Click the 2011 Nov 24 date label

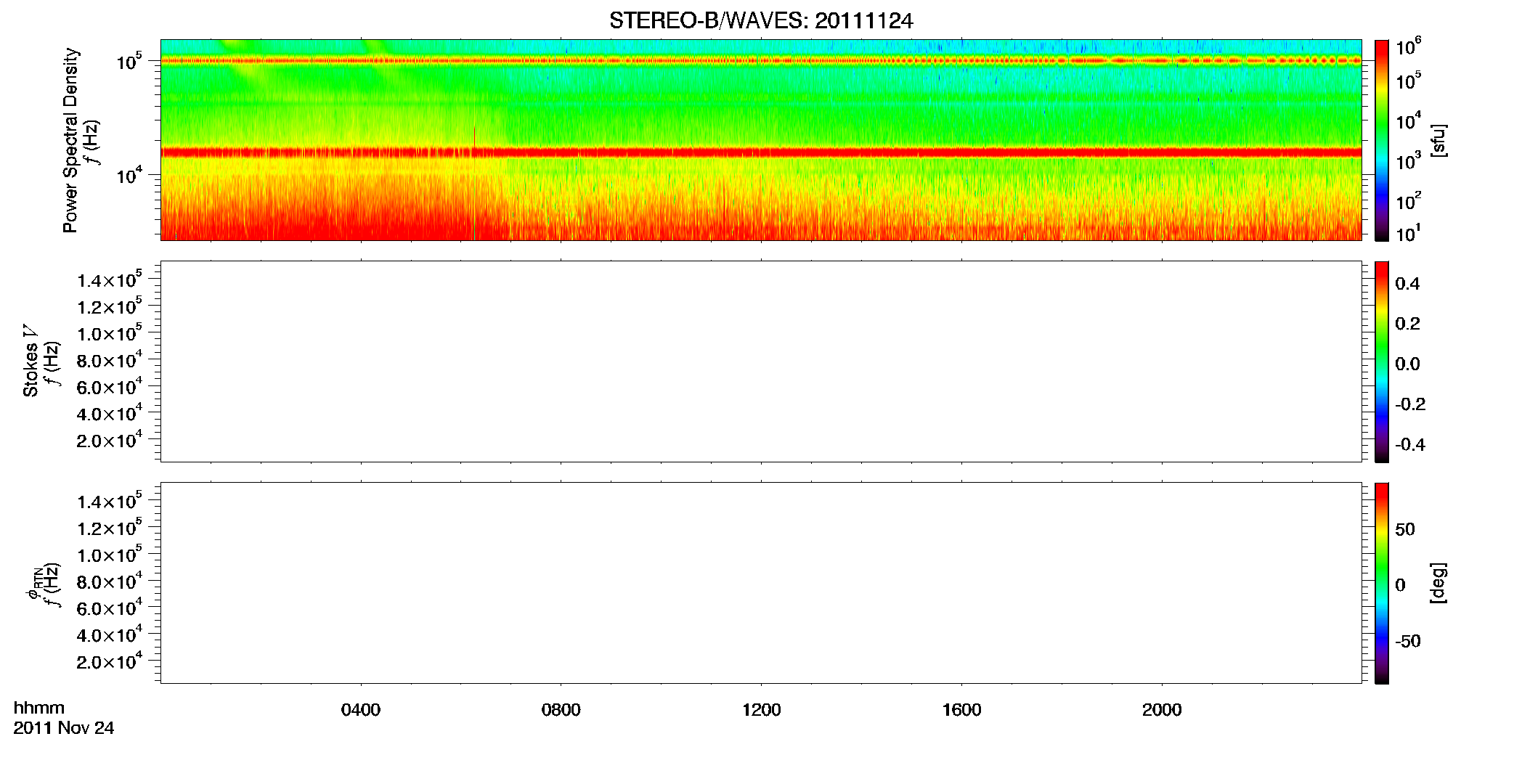click(64, 728)
